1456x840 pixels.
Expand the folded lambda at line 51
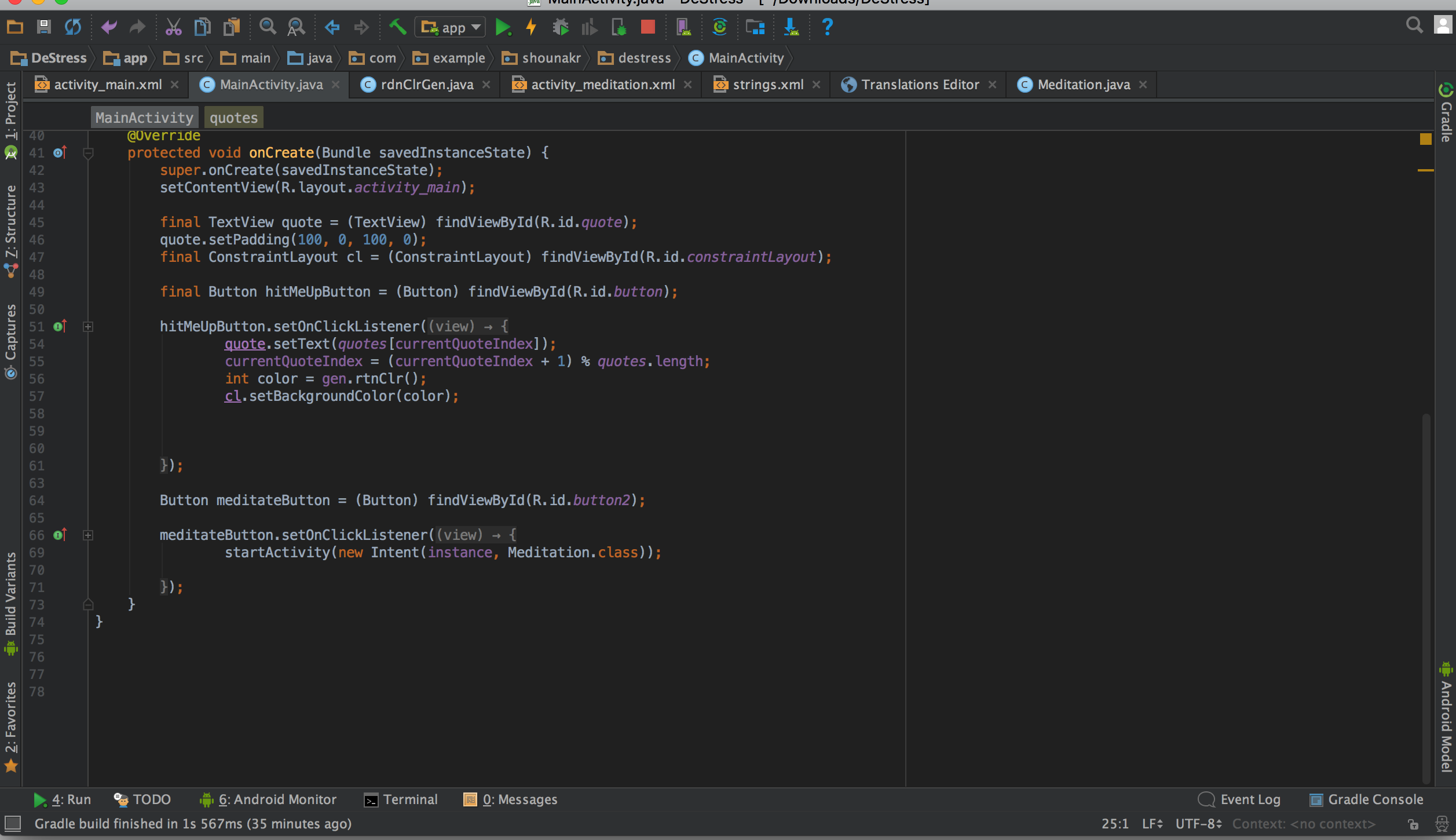click(88, 327)
